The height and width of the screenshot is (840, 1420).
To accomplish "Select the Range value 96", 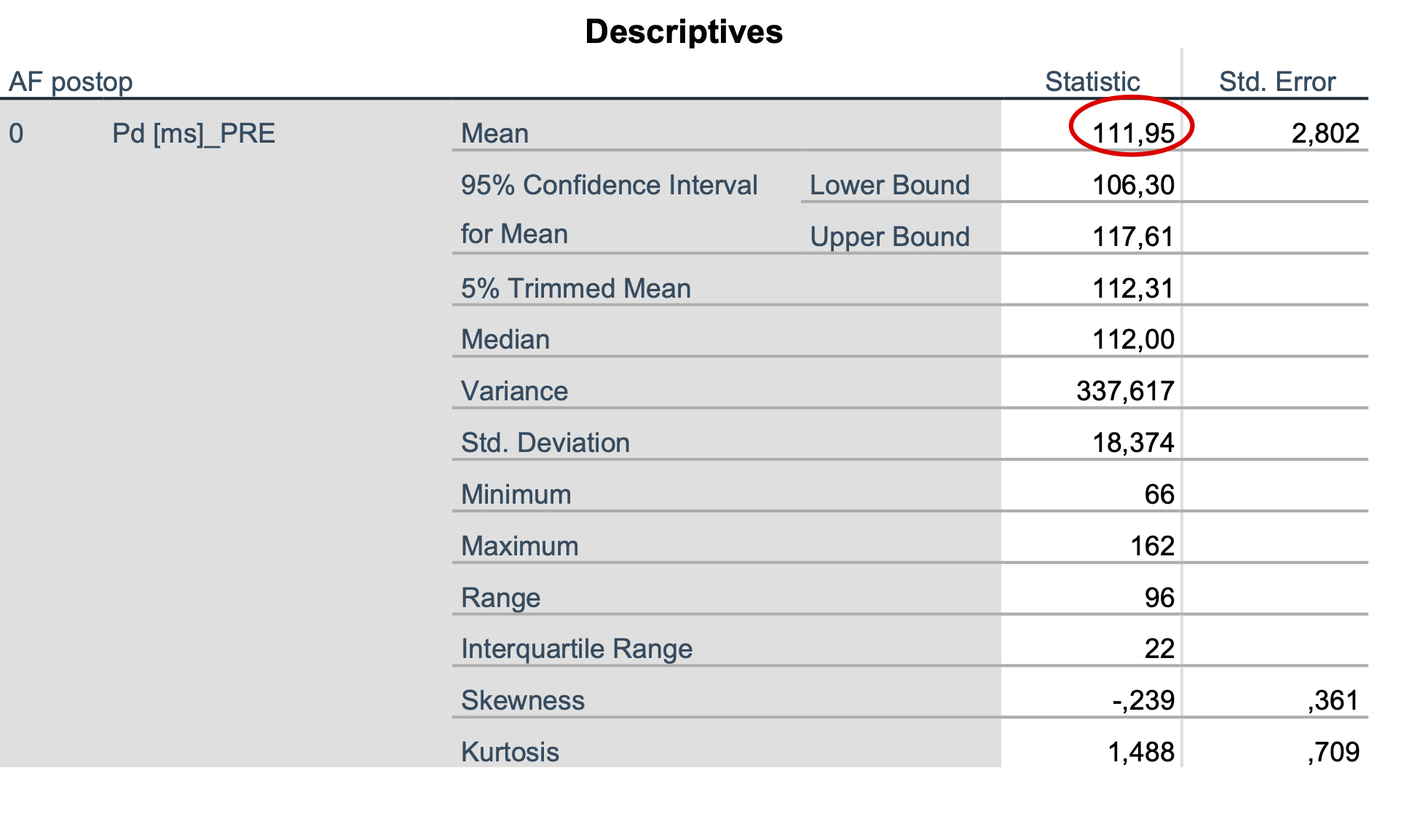I will click(x=1159, y=598).
